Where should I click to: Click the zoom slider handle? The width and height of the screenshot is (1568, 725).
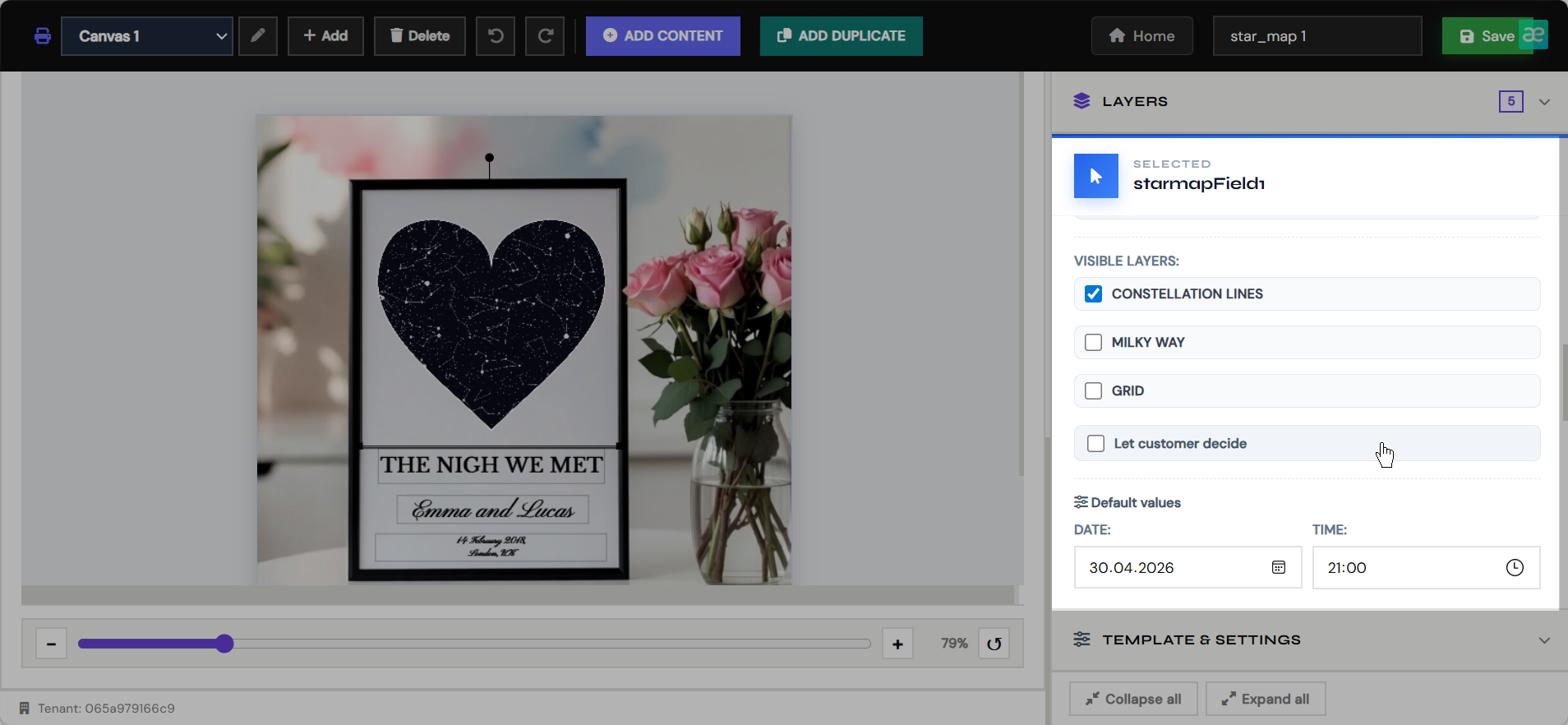tap(224, 644)
